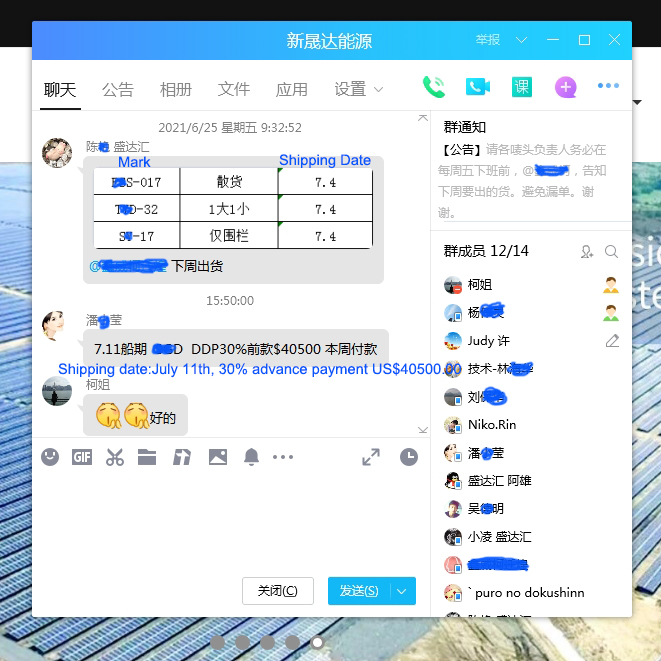Click the music note share icon
Image resolution: width=661 pixels, height=661 pixels.
tap(182, 457)
